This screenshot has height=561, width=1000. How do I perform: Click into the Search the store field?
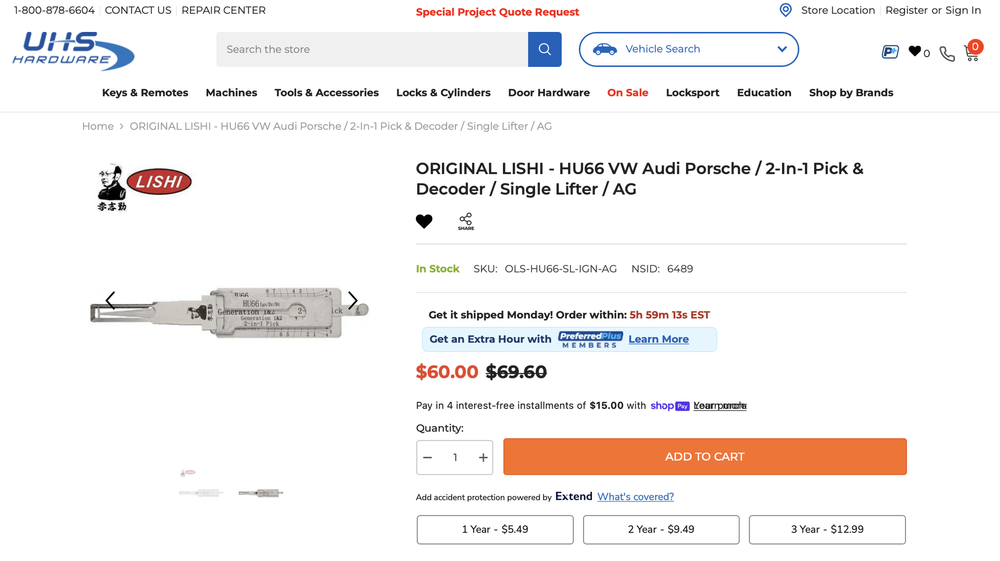click(372, 49)
